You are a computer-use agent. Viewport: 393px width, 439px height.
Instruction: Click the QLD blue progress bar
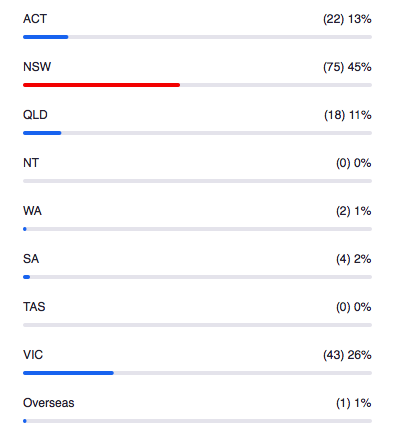(x=42, y=133)
